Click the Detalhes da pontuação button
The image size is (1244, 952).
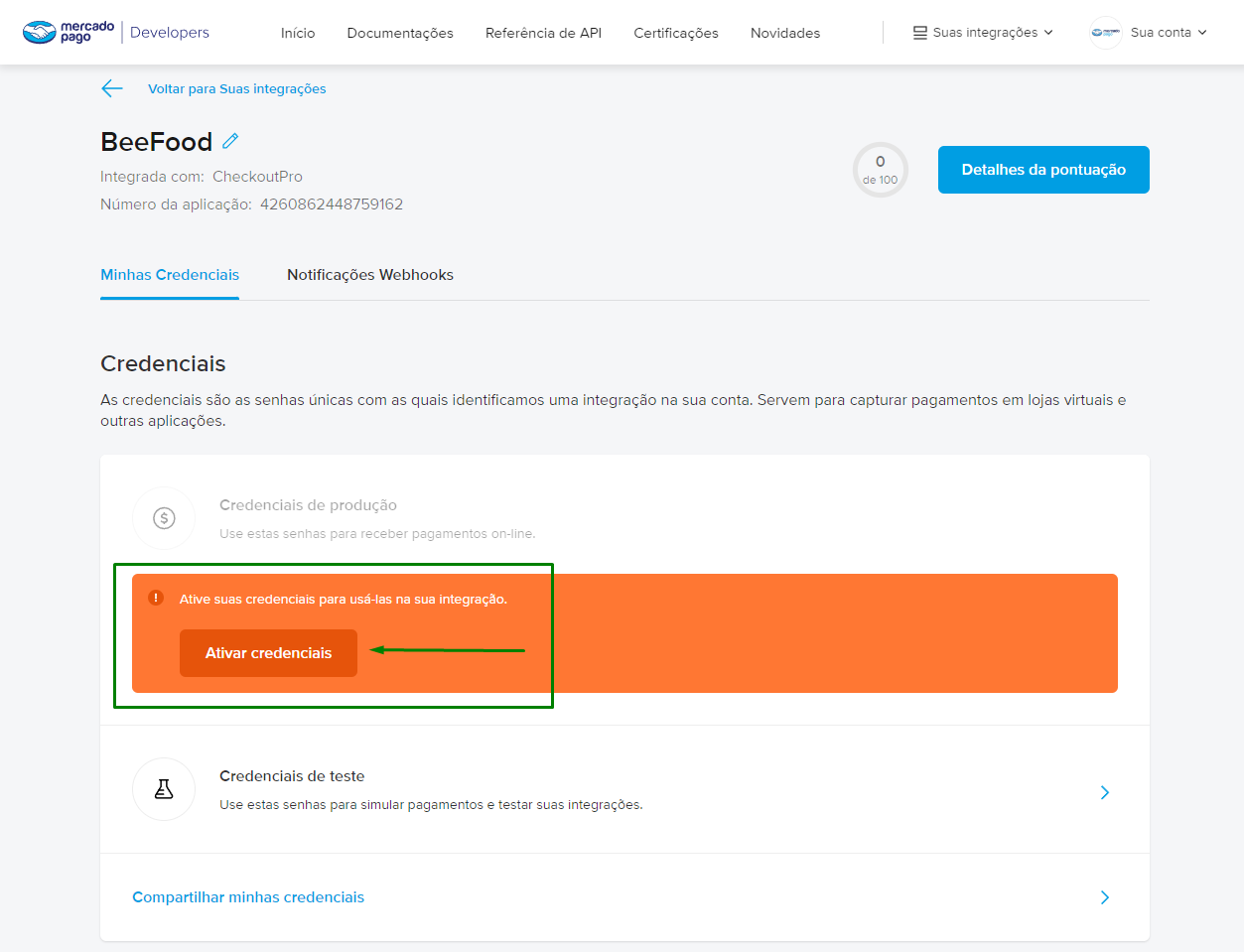(1043, 170)
